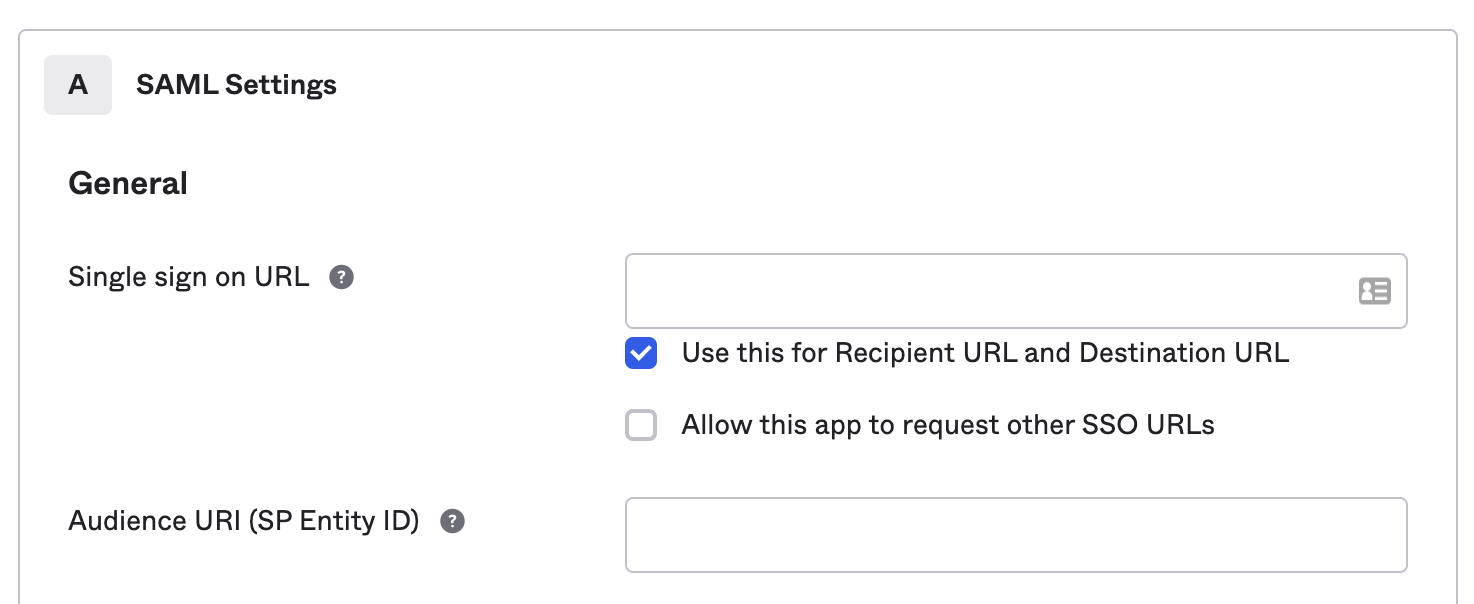Click the question mark icon near Audience URI
Image resolution: width=1474 pixels, height=604 pixels.
(452, 520)
